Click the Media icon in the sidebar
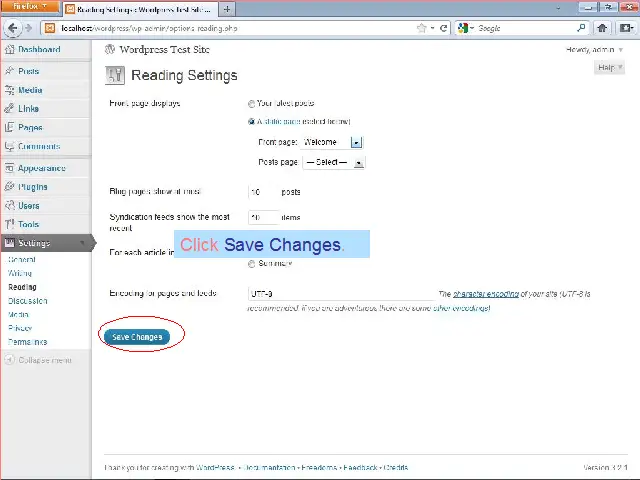This screenshot has height=480, width=640. 10,90
